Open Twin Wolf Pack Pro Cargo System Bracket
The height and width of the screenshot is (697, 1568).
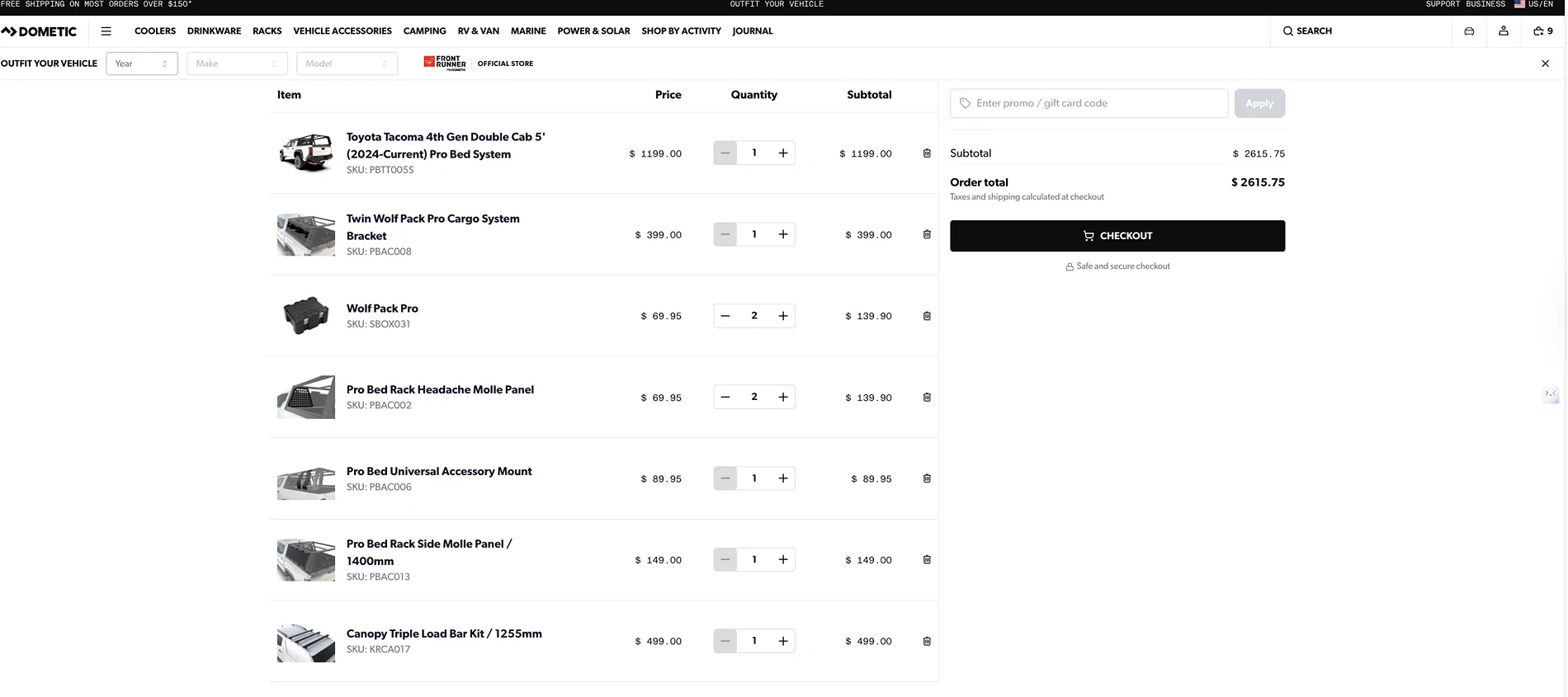433,227
